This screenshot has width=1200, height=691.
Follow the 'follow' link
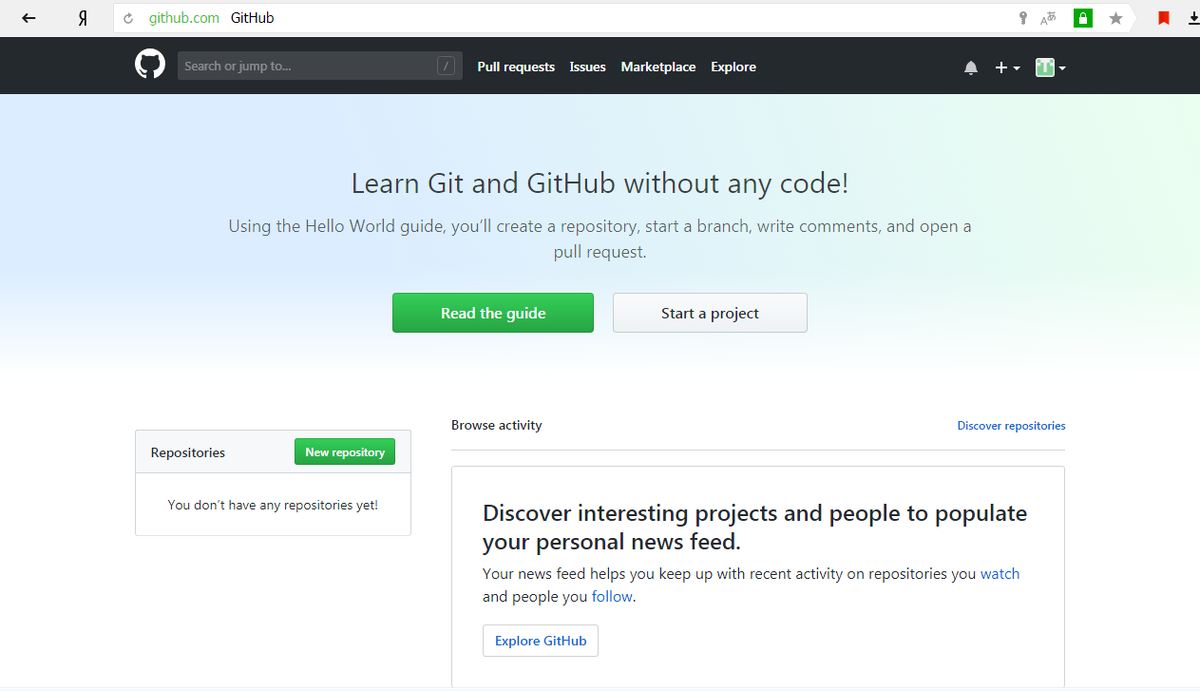click(x=612, y=597)
